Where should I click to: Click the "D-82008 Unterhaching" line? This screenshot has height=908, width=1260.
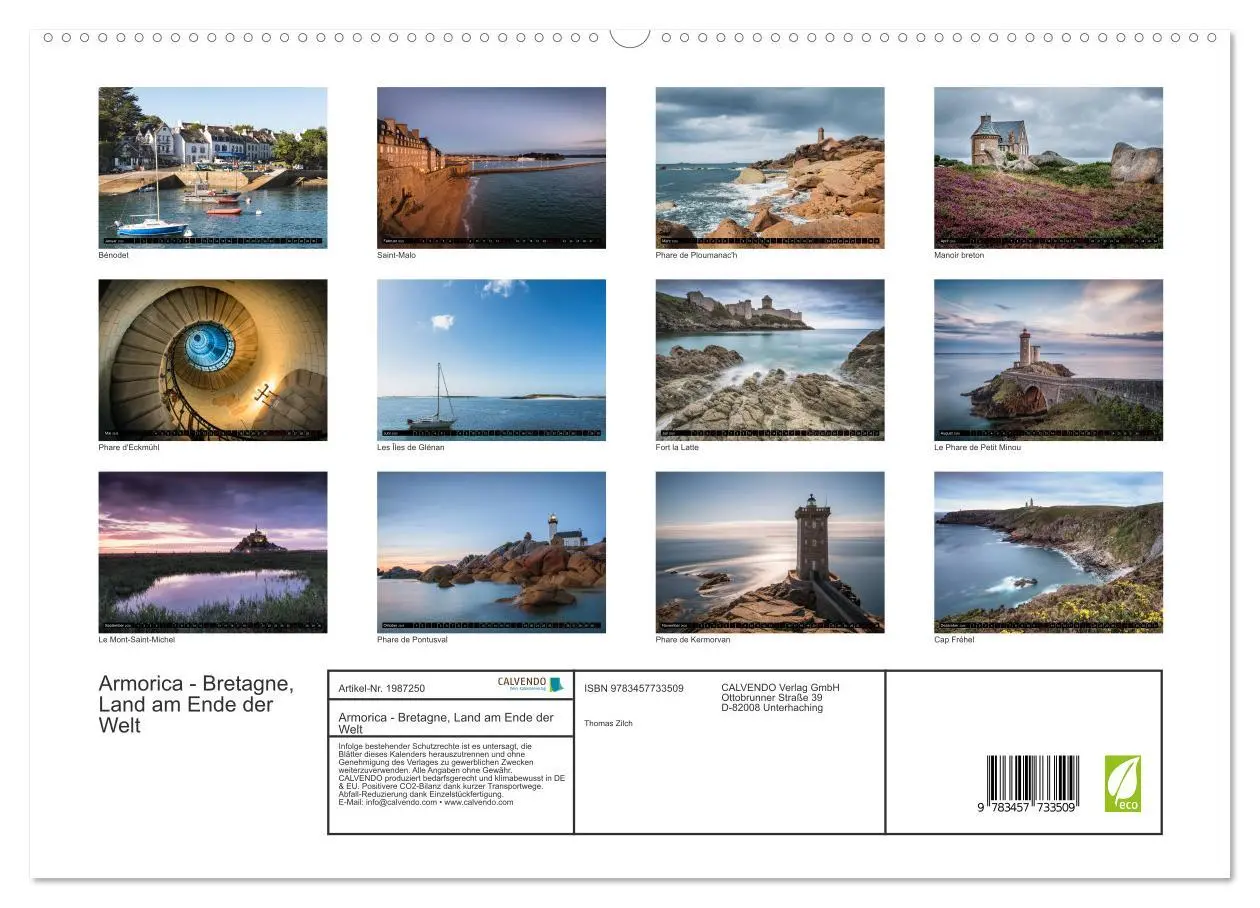772,707
